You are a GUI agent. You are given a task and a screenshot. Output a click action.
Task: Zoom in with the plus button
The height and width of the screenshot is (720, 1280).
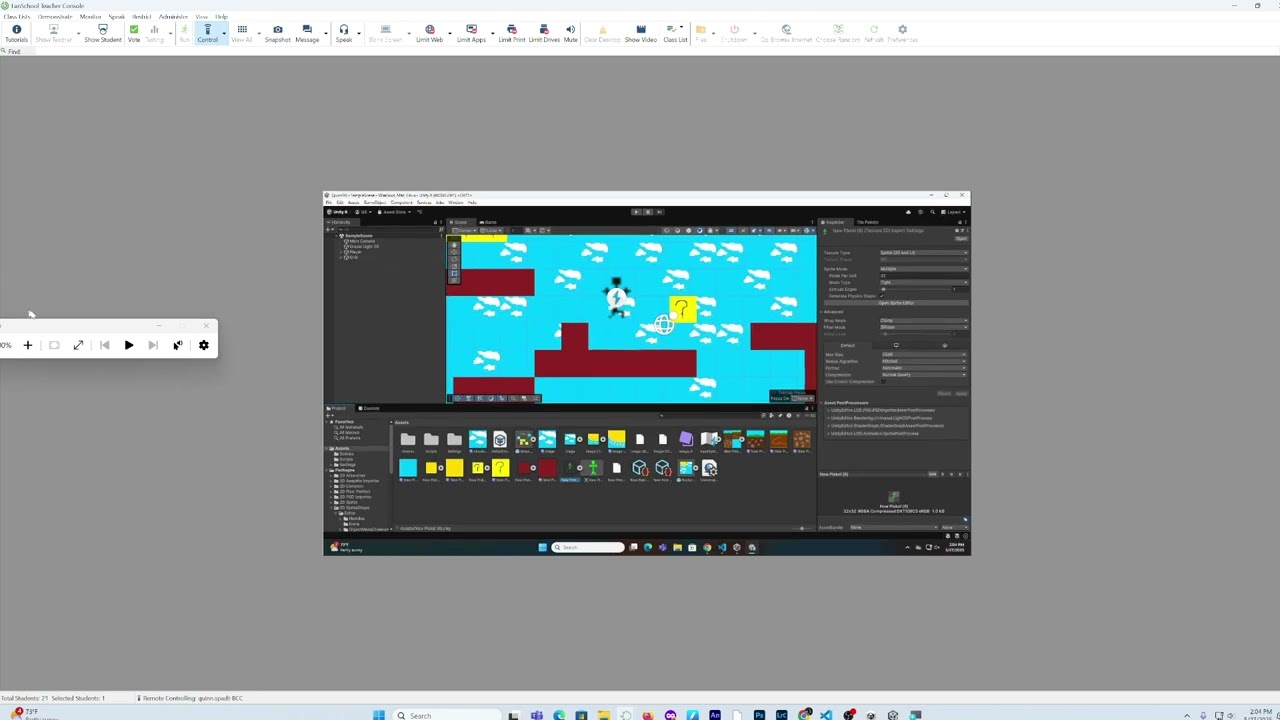pos(28,345)
